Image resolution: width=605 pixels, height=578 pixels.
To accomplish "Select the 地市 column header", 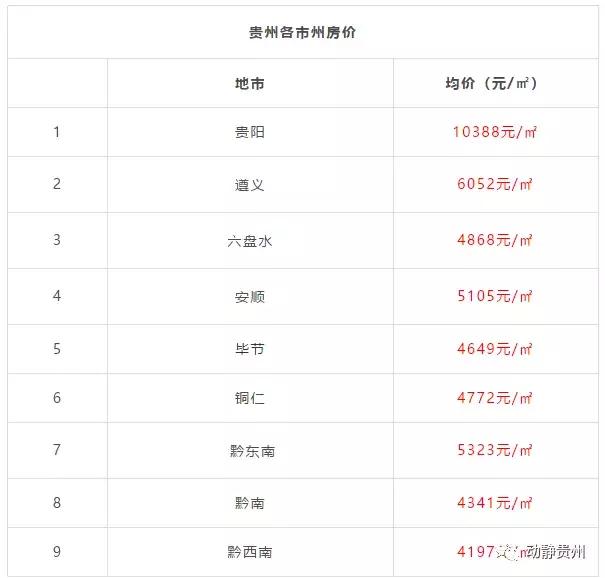I will click(250, 83).
